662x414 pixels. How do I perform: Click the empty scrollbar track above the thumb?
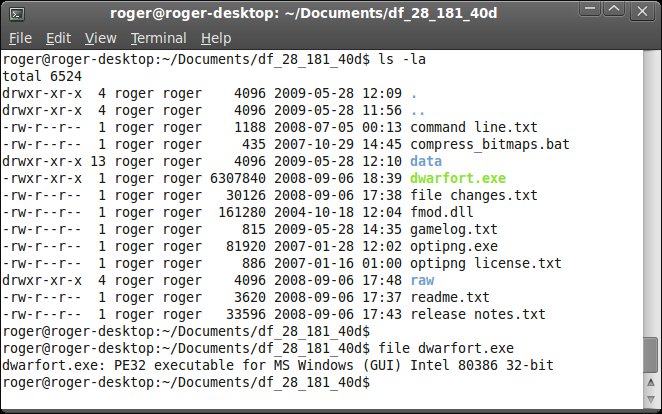click(651, 200)
